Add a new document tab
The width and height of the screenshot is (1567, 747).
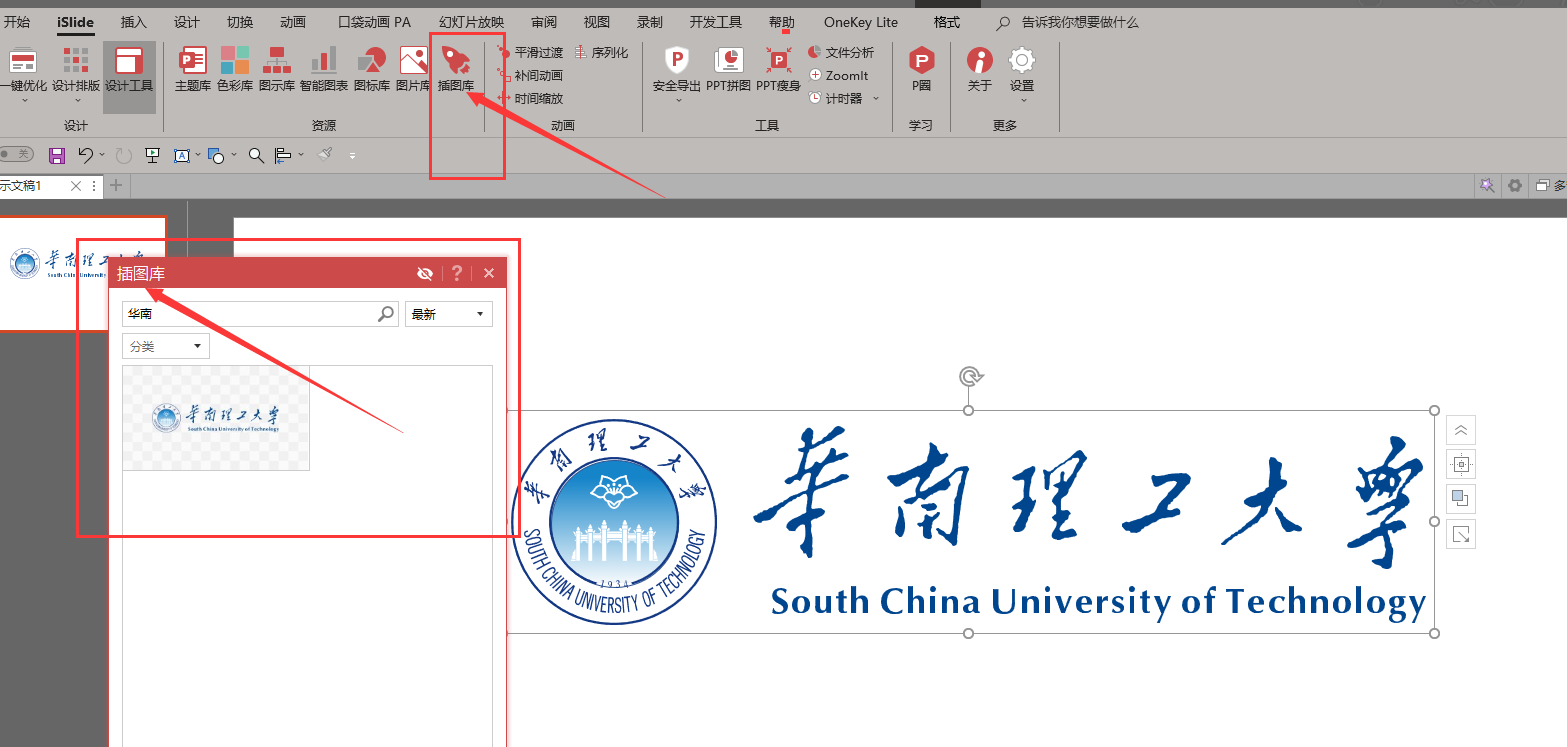pyautogui.click(x=116, y=185)
